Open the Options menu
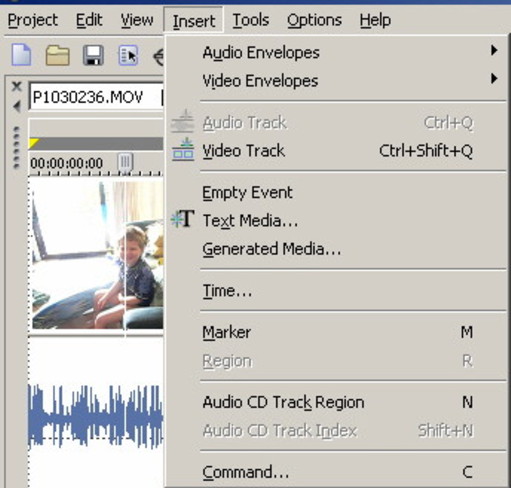 click(314, 20)
